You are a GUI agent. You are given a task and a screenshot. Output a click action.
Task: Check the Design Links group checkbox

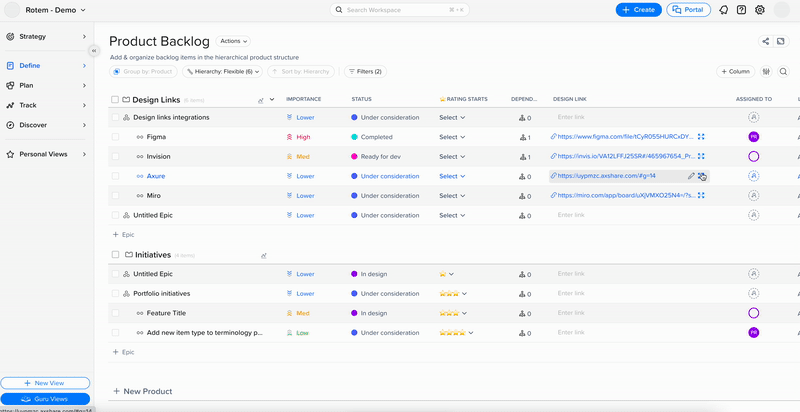click(115, 100)
